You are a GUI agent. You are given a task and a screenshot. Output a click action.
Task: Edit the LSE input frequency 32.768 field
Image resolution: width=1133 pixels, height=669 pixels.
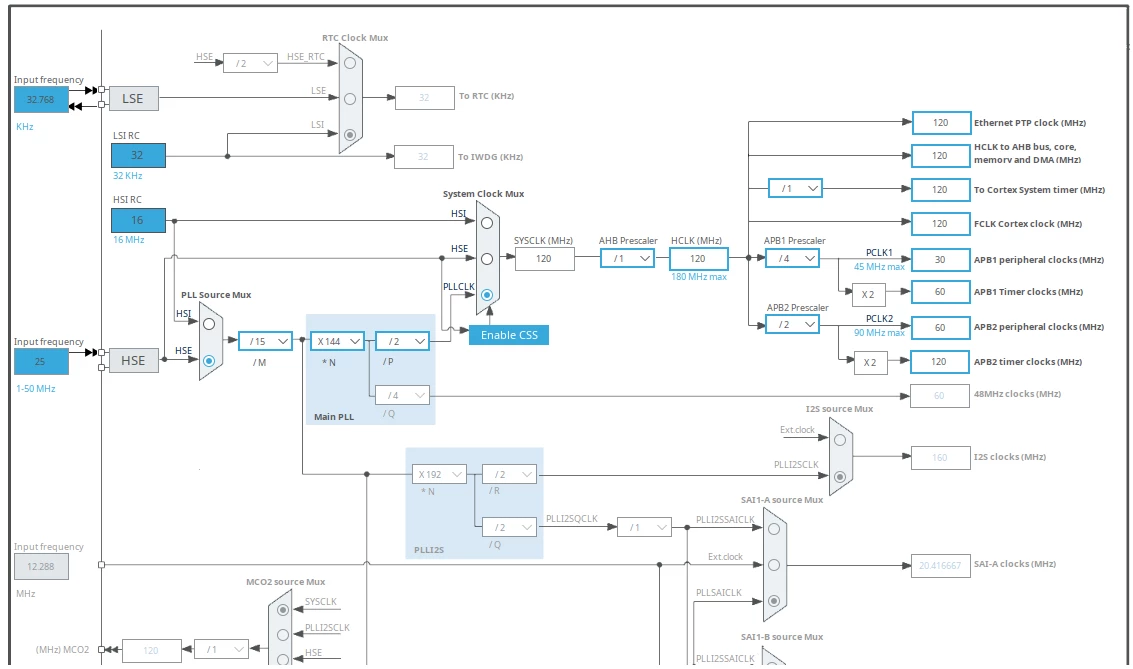click(x=41, y=100)
